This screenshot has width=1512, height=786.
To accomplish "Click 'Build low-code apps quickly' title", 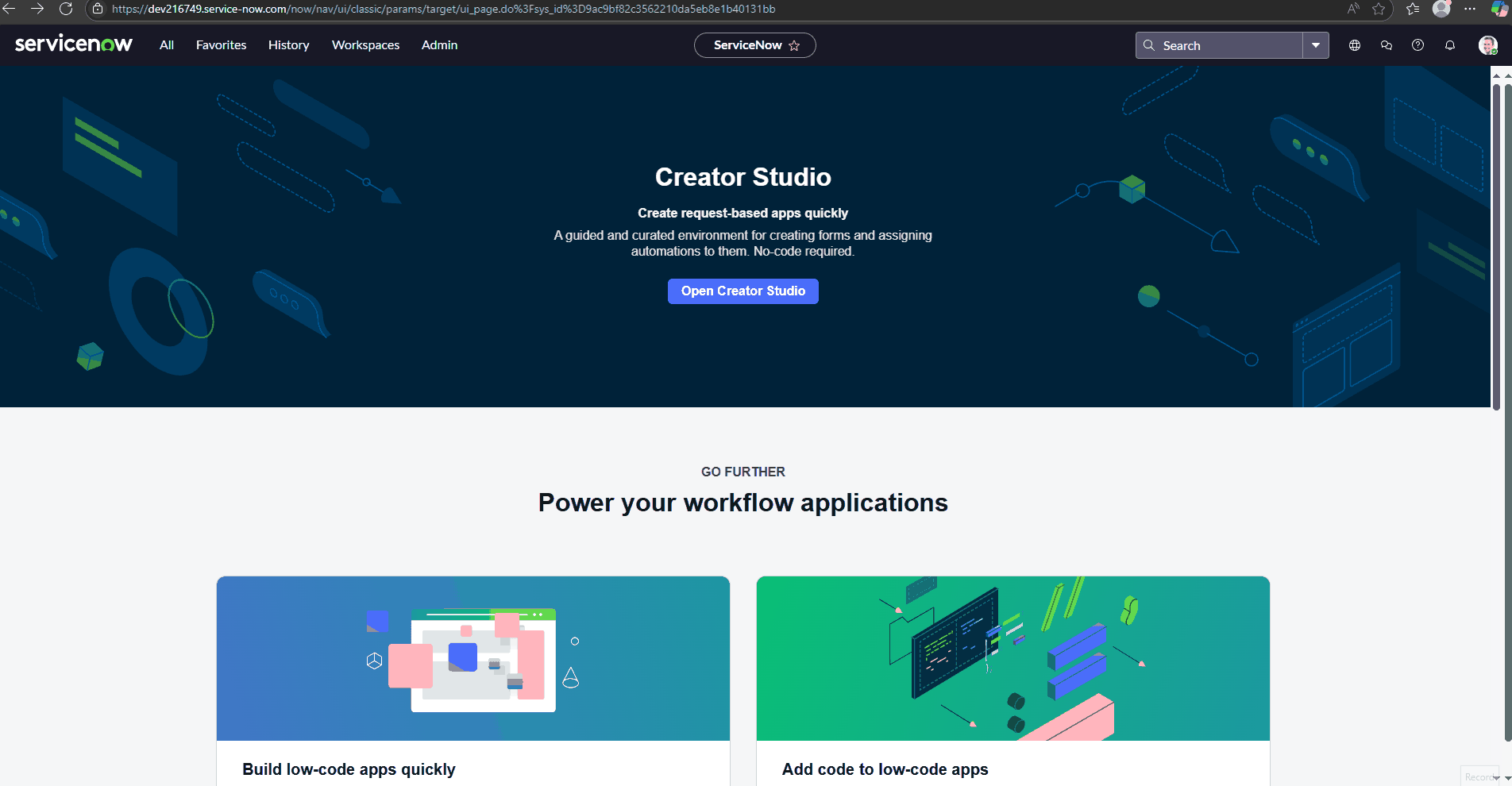I will pyautogui.click(x=349, y=769).
